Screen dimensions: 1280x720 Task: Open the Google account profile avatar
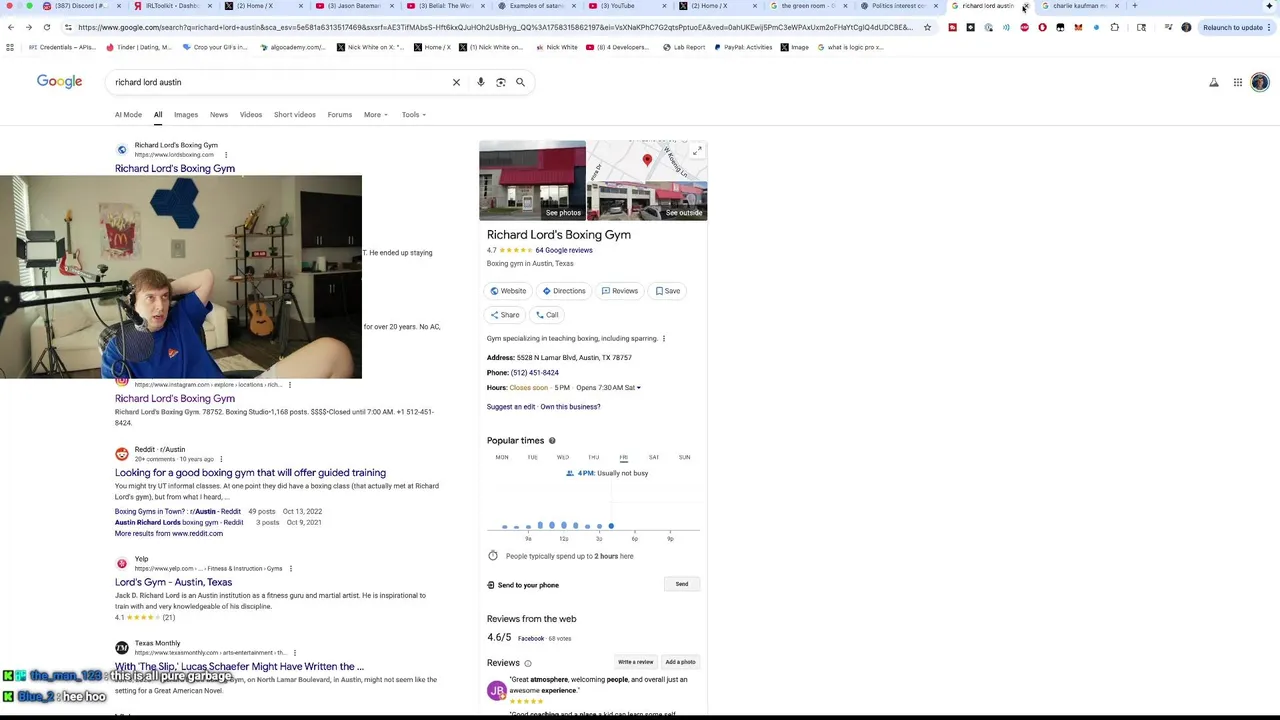1259,82
